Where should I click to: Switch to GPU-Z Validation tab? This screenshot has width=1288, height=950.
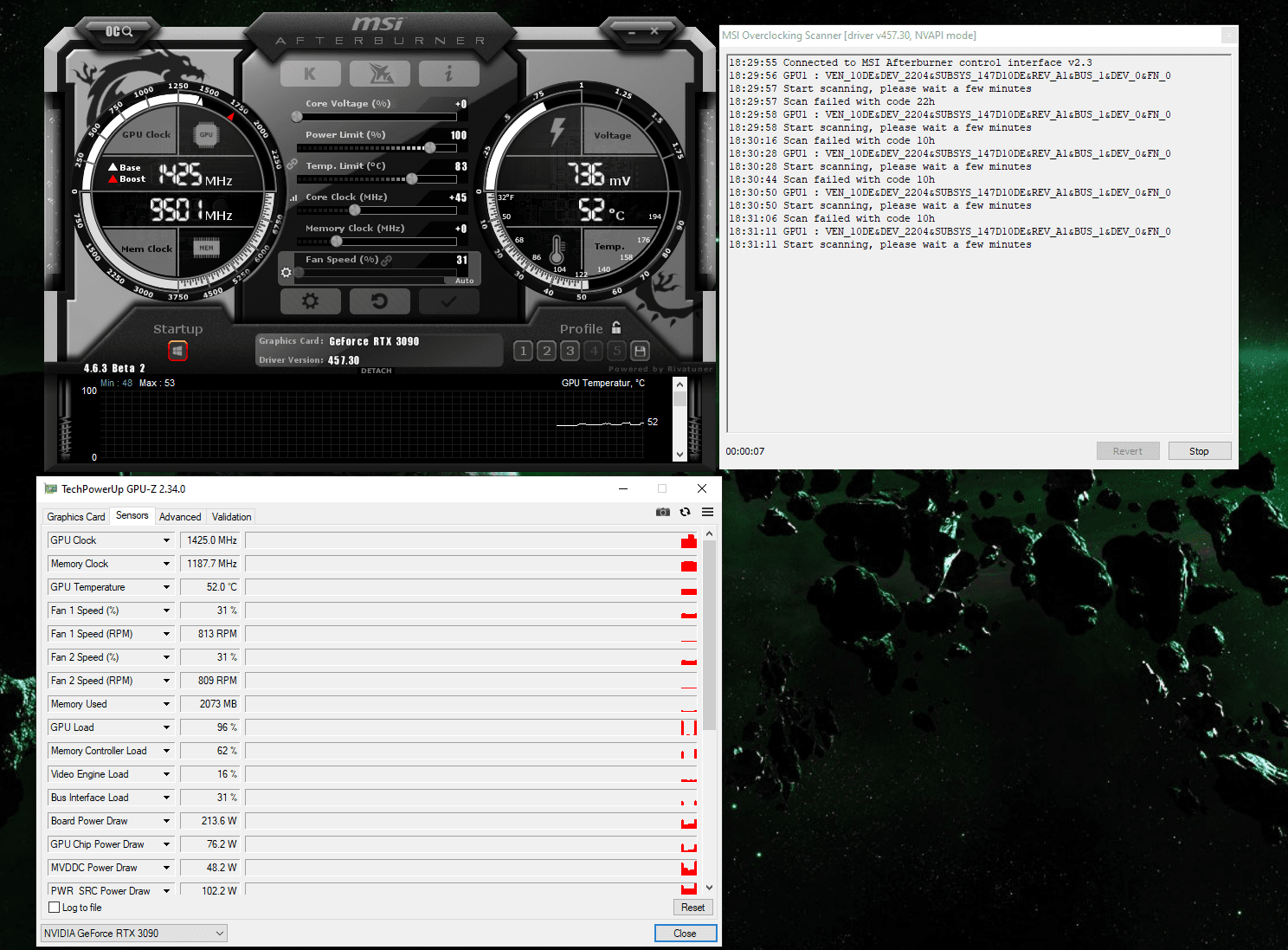click(232, 517)
